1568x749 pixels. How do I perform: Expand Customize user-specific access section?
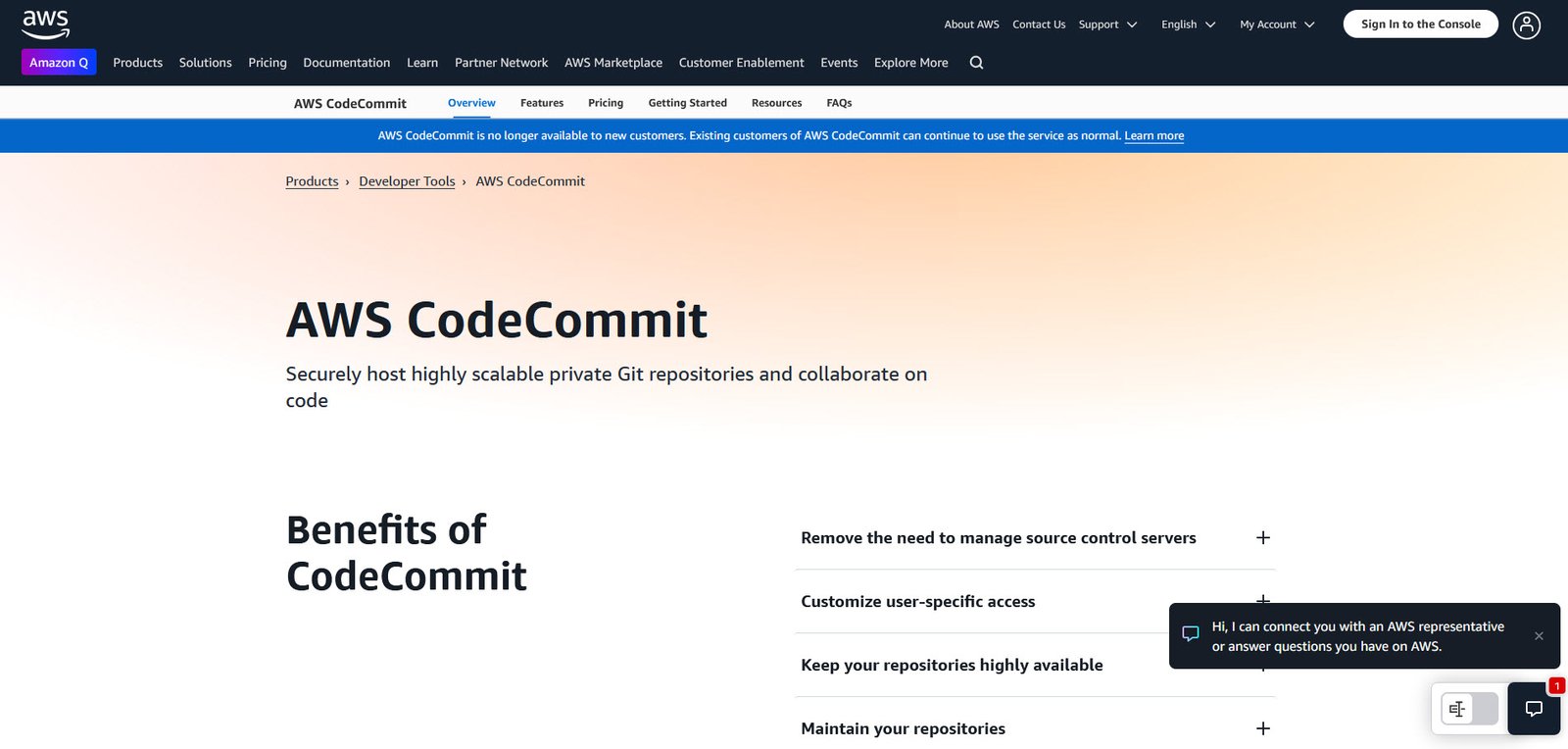(1035, 601)
